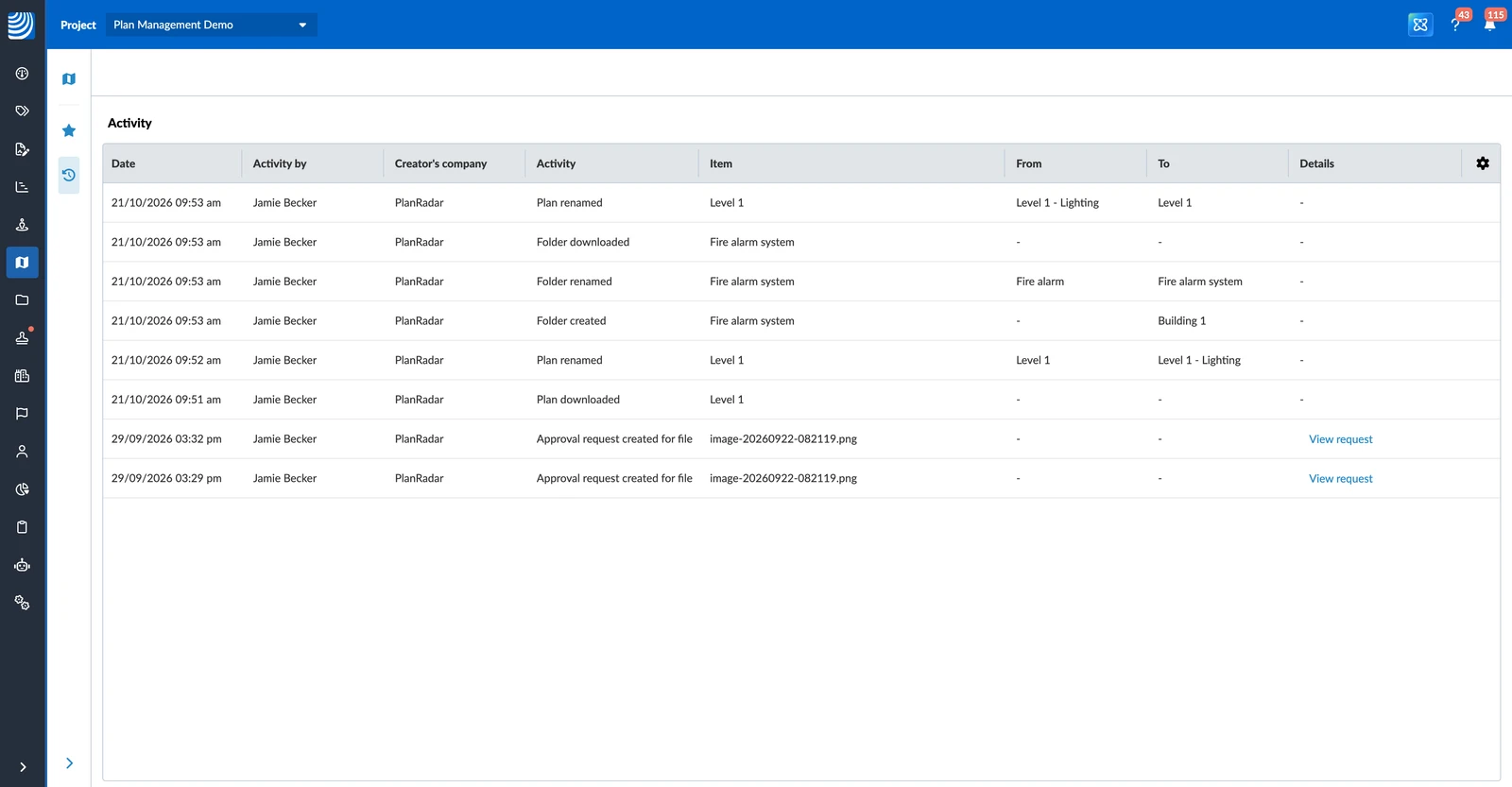
Task: Open the schedule chart icon in sidebar
Action: [x=22, y=187]
